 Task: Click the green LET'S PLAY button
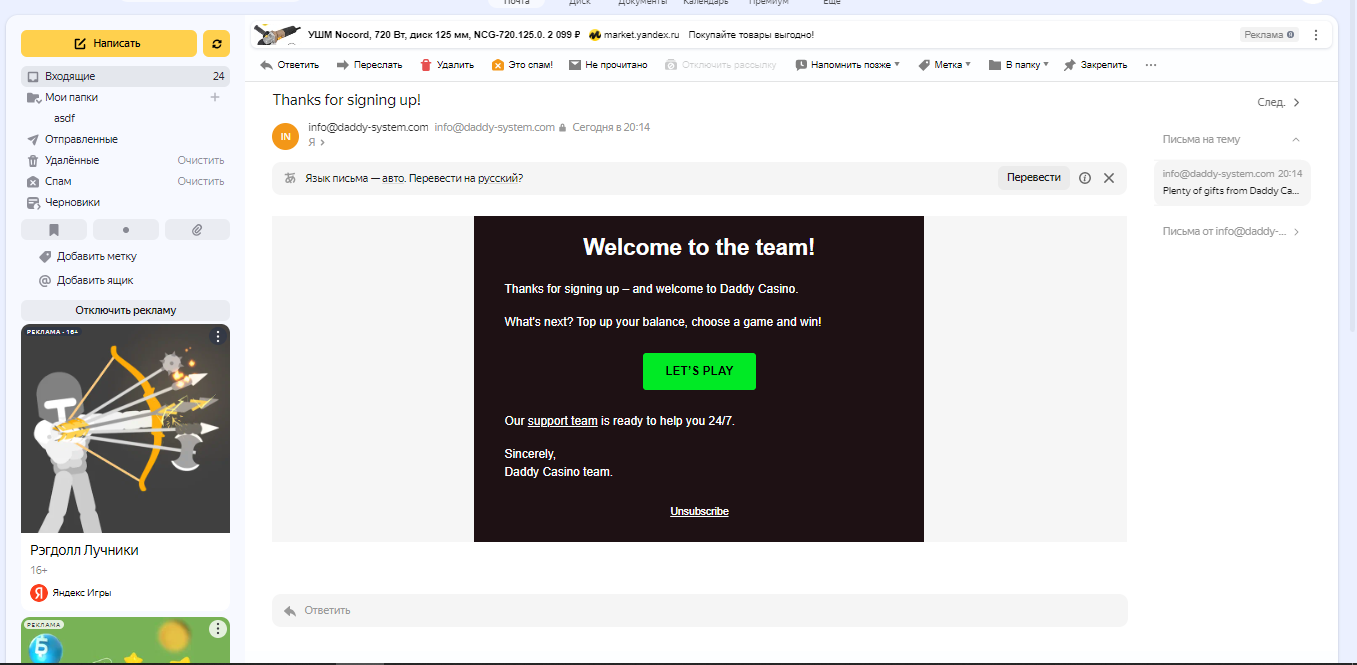[x=699, y=371]
